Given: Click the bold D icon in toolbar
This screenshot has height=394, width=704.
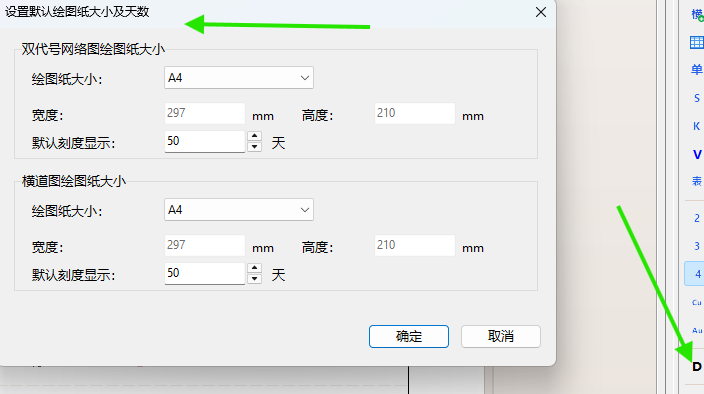Looking at the screenshot, I should coord(697,367).
